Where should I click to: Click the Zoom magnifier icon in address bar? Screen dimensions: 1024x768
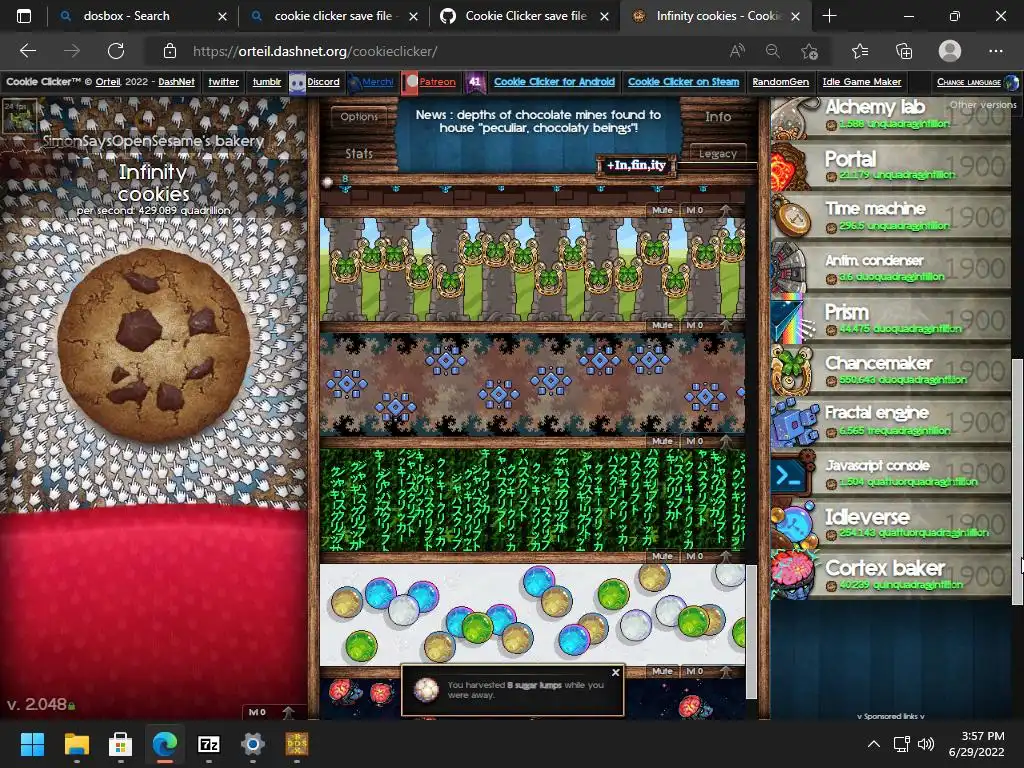(x=773, y=51)
